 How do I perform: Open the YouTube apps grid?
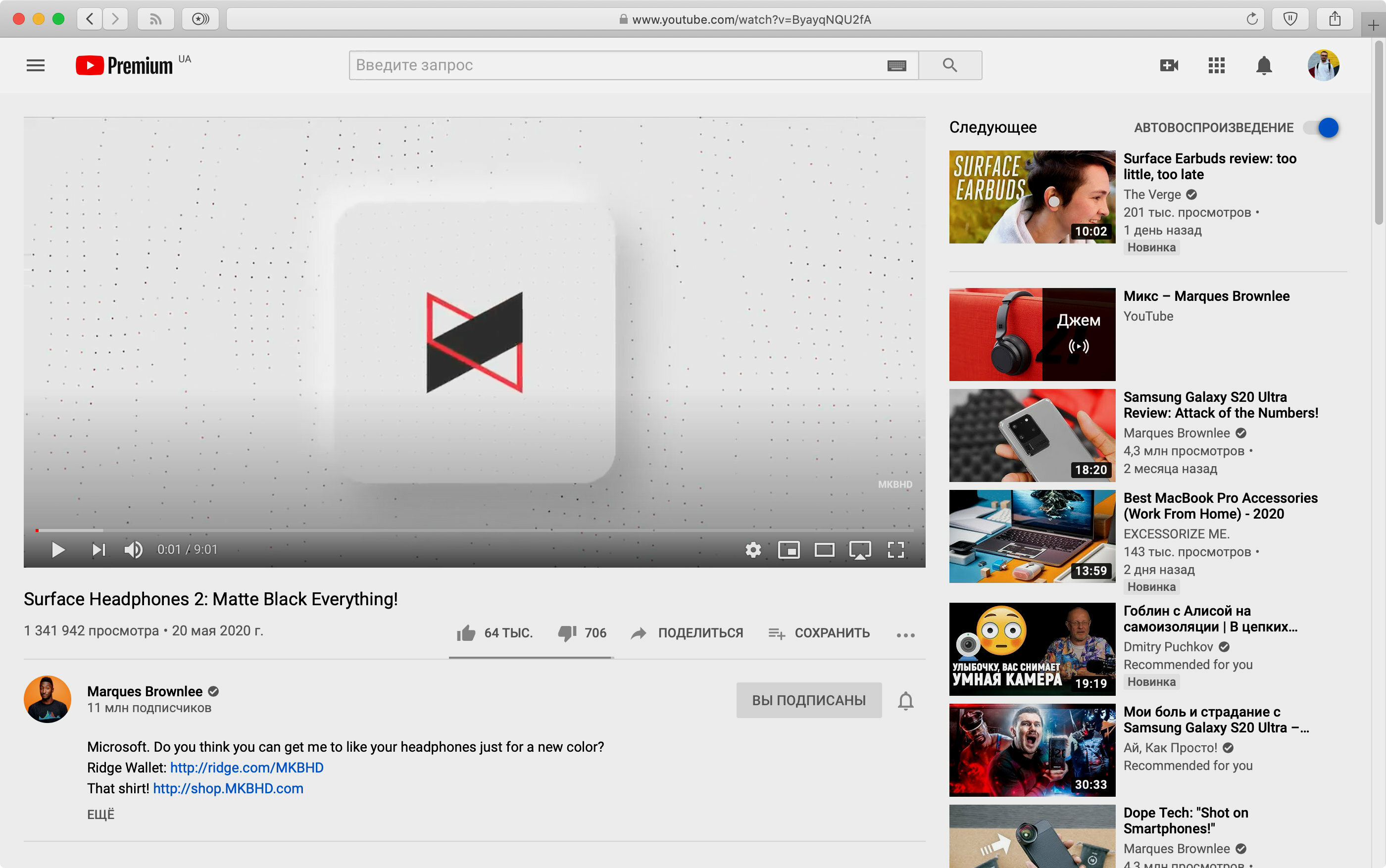(1216, 65)
